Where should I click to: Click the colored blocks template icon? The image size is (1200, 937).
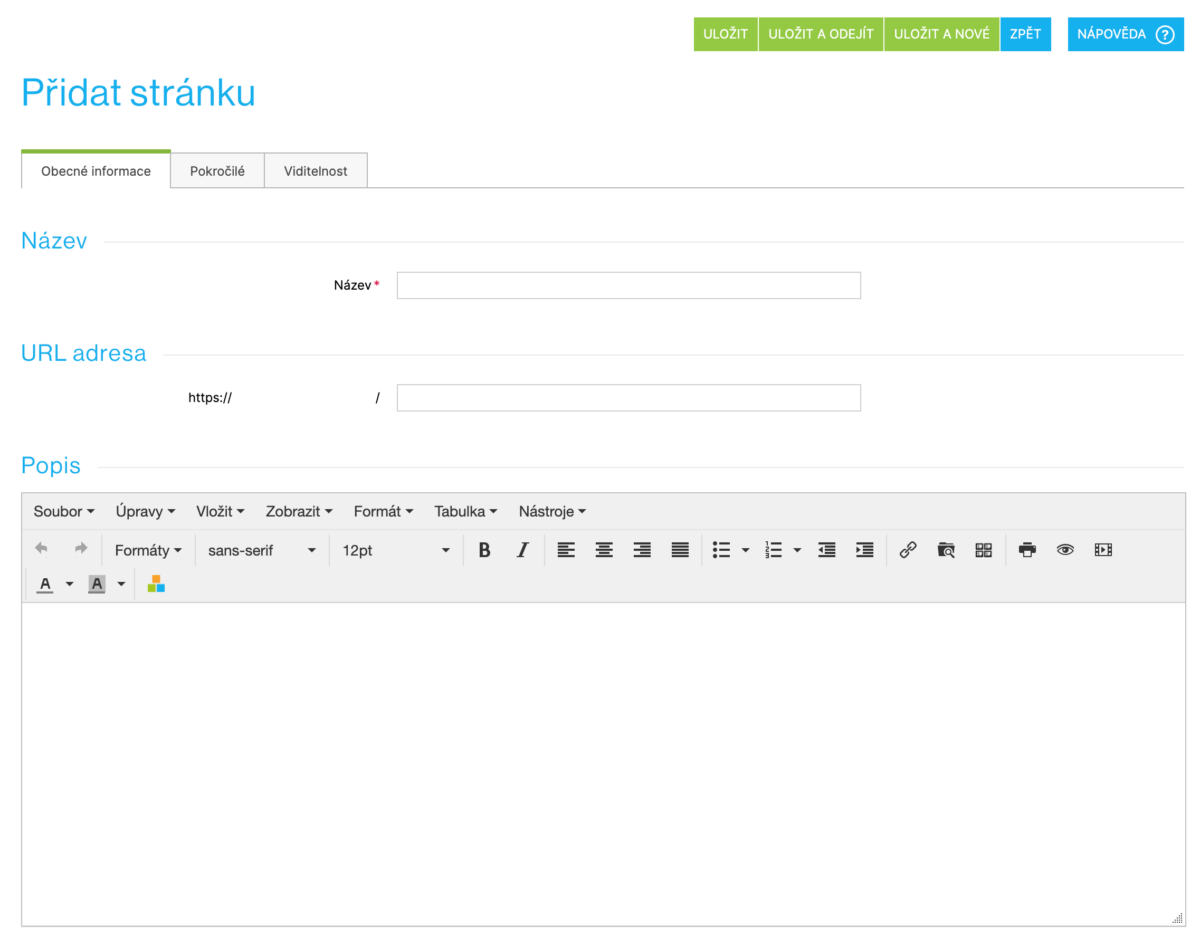coord(156,584)
